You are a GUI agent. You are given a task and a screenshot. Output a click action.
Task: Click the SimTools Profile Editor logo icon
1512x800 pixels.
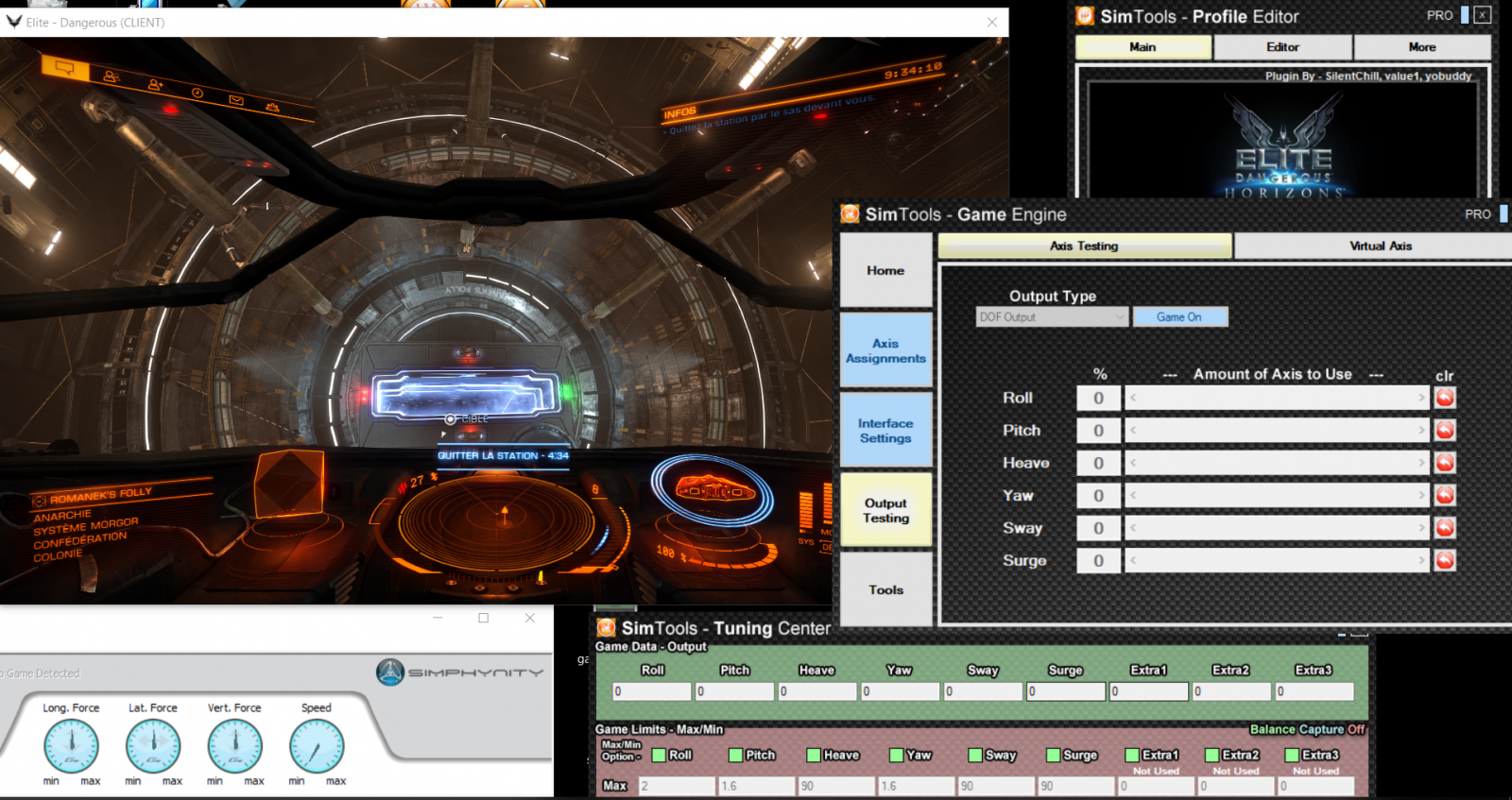(1085, 15)
